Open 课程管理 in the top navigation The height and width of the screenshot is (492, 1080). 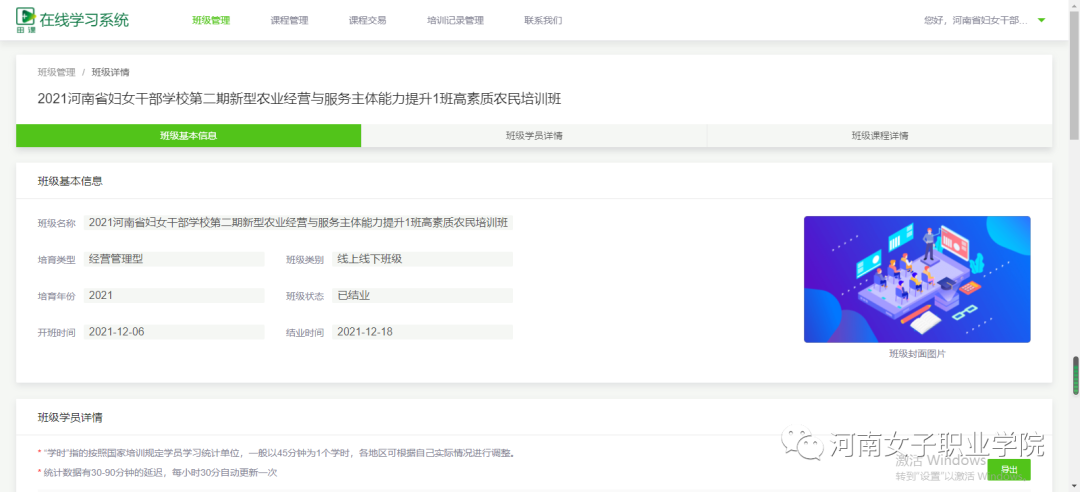[x=289, y=21]
